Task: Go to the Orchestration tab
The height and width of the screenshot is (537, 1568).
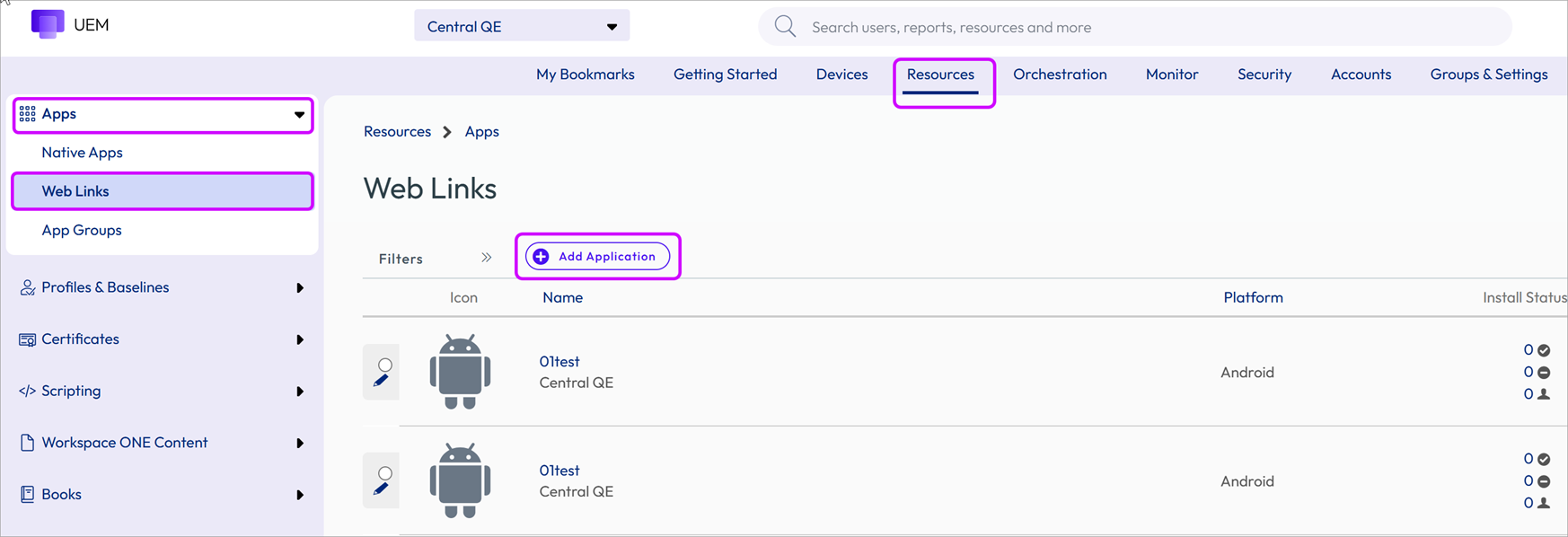Action: tap(1060, 75)
